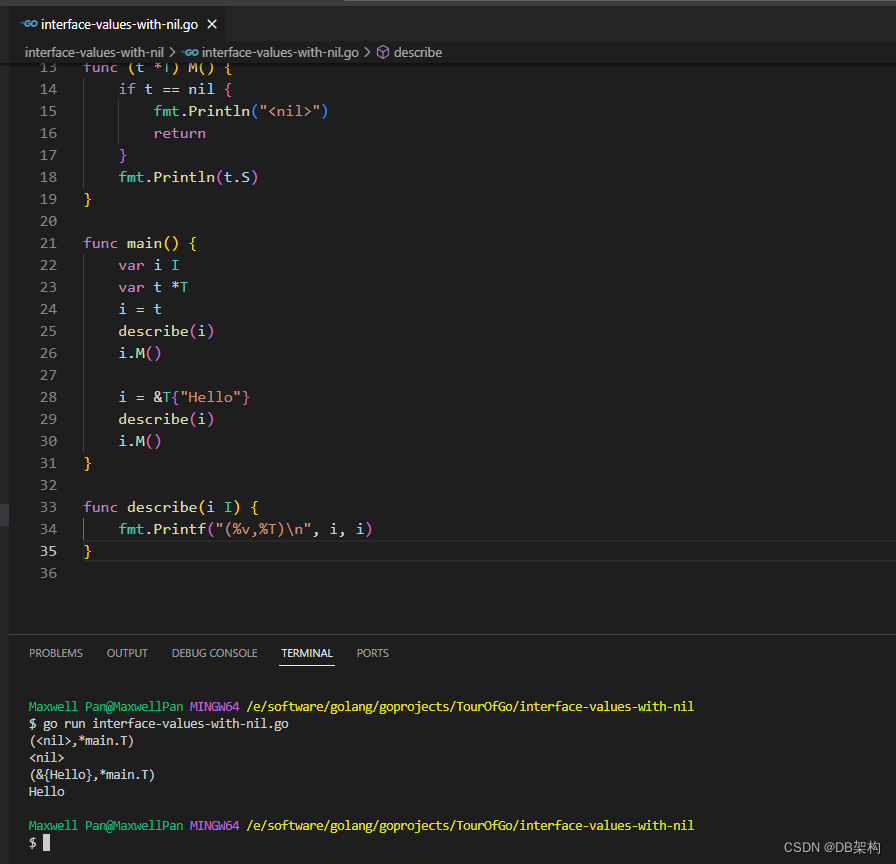
Task: Switch to the DEBUG CONSOLE tab
Action: coord(214,652)
